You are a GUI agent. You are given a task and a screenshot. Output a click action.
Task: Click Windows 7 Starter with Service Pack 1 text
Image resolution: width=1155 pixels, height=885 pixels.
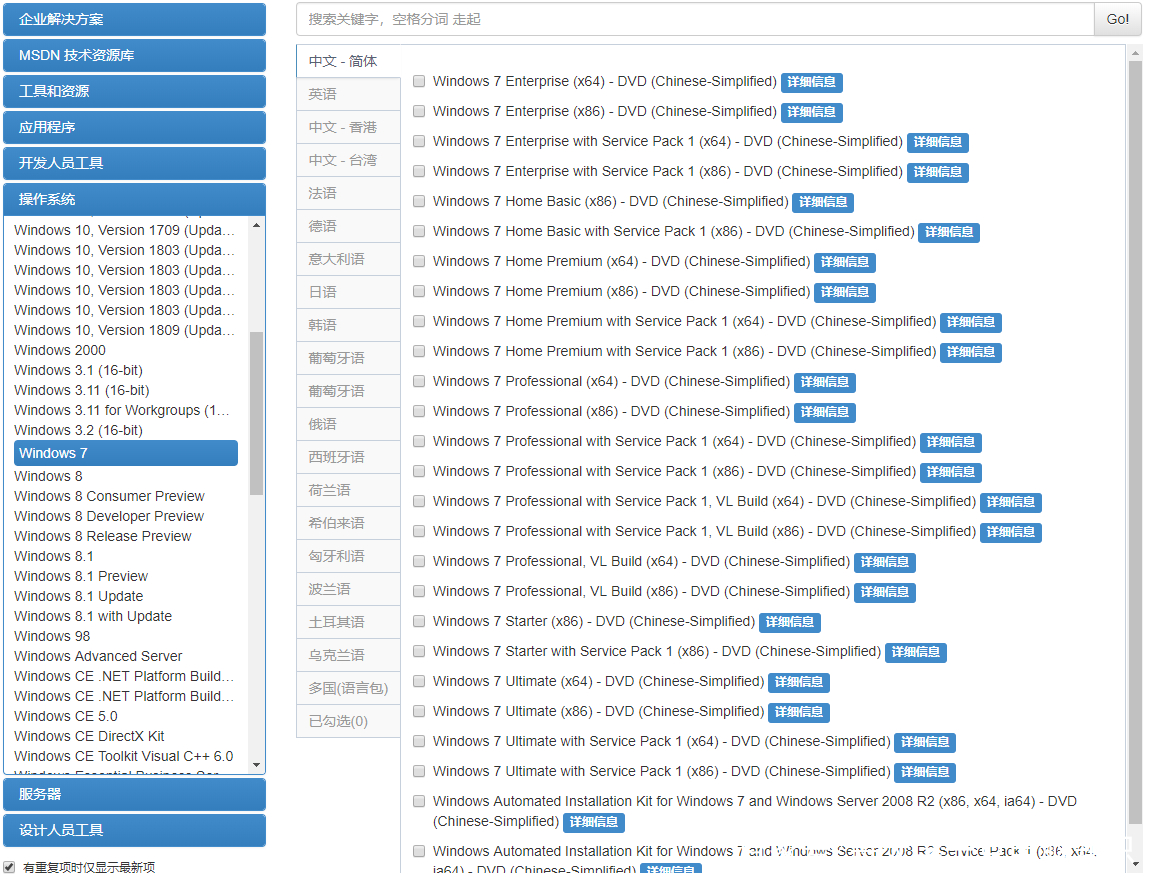657,651
